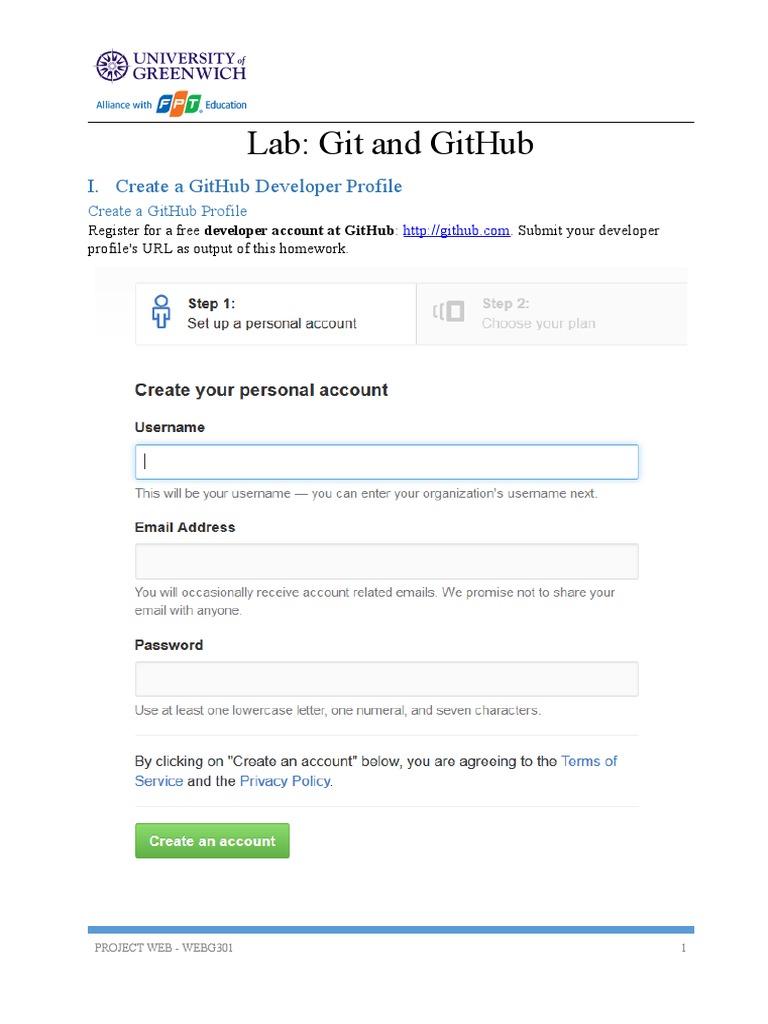Viewport: 768px width, 1024px height.
Task: Click the Step 2 plan icon
Action: click(449, 312)
